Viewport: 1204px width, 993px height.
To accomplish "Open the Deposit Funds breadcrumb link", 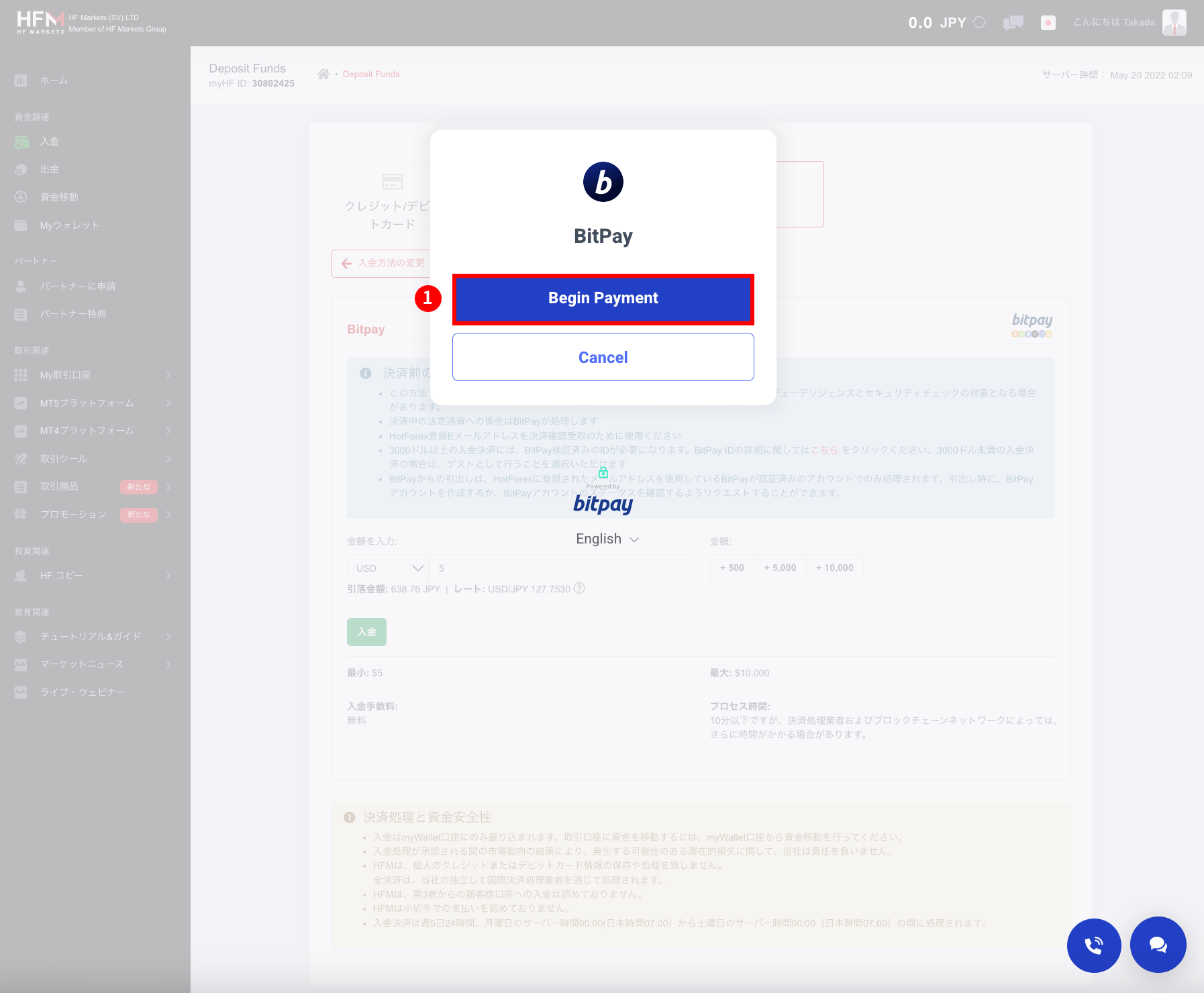I will 371,74.
